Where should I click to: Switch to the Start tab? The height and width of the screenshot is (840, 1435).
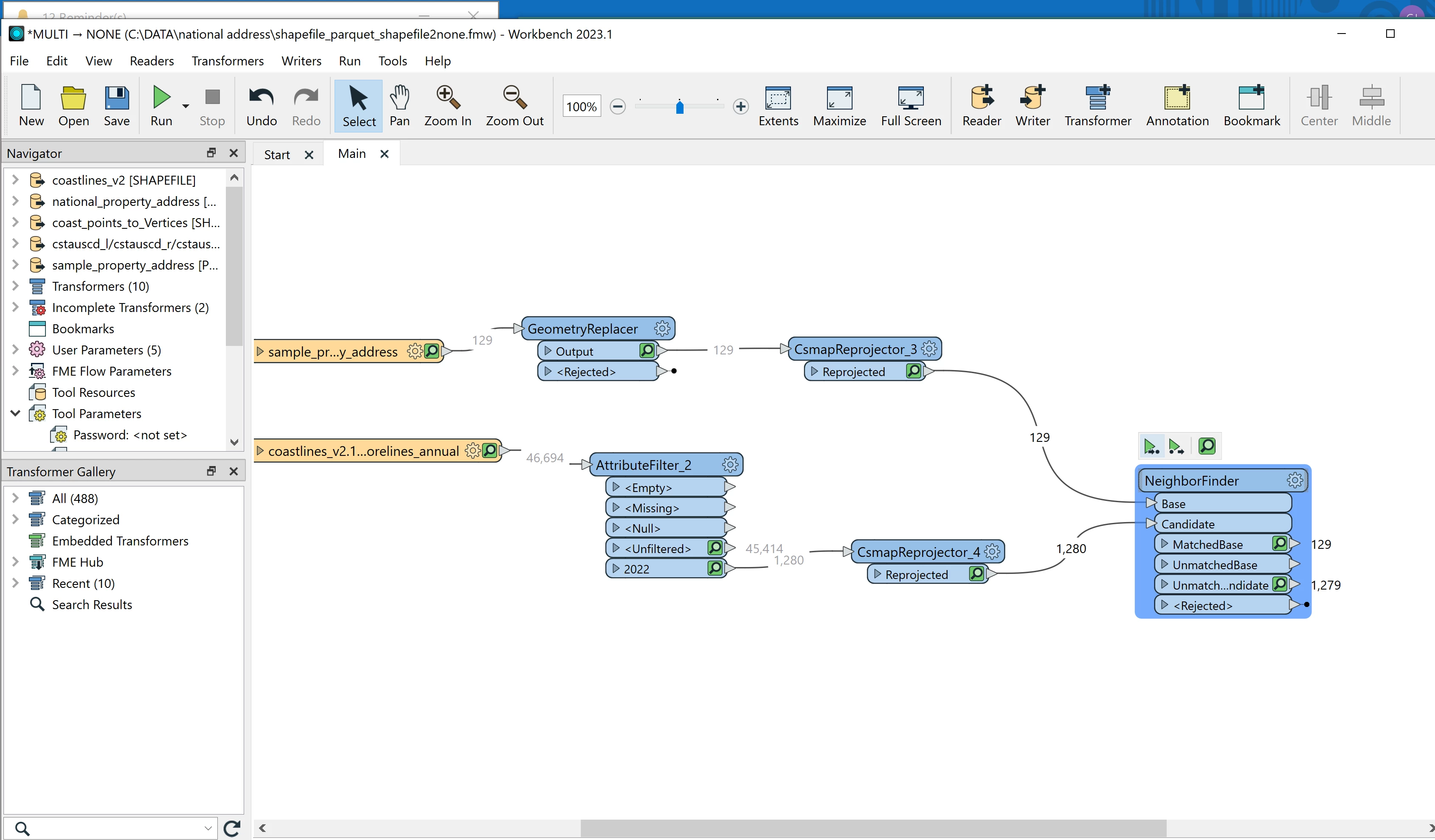click(277, 155)
